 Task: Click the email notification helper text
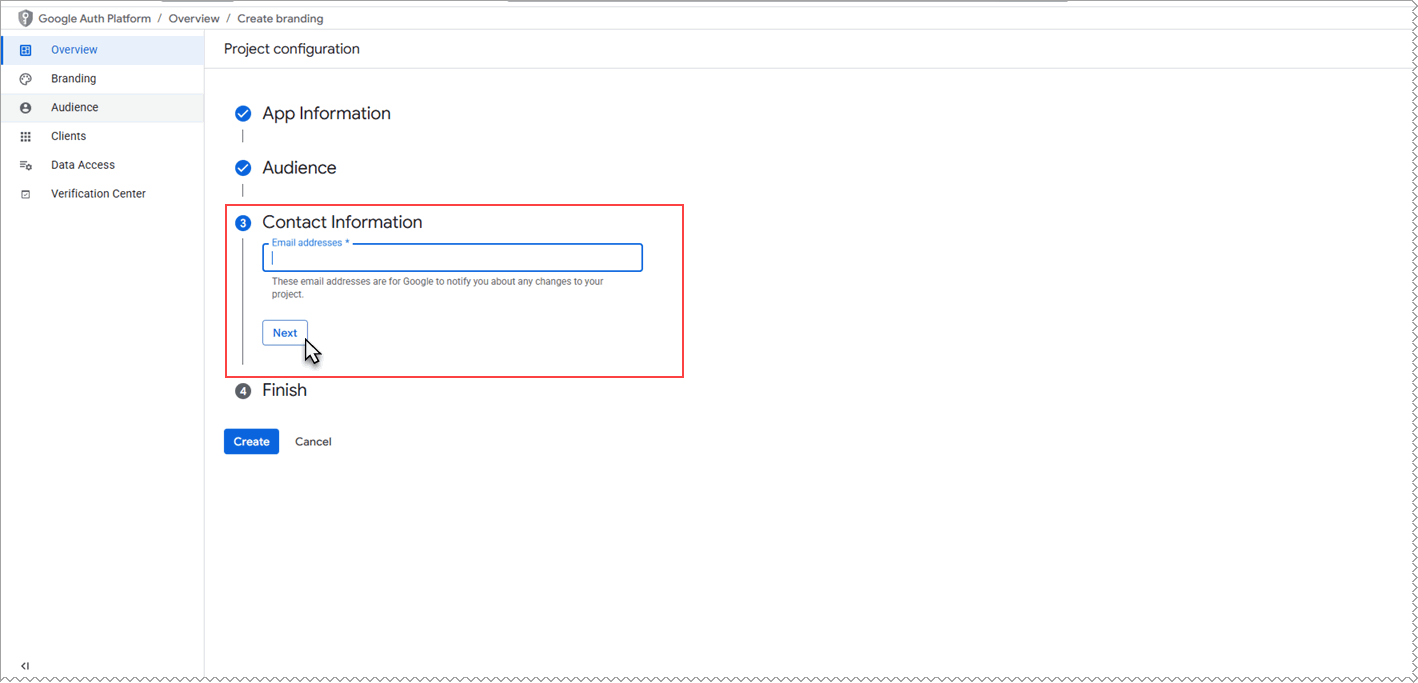438,288
